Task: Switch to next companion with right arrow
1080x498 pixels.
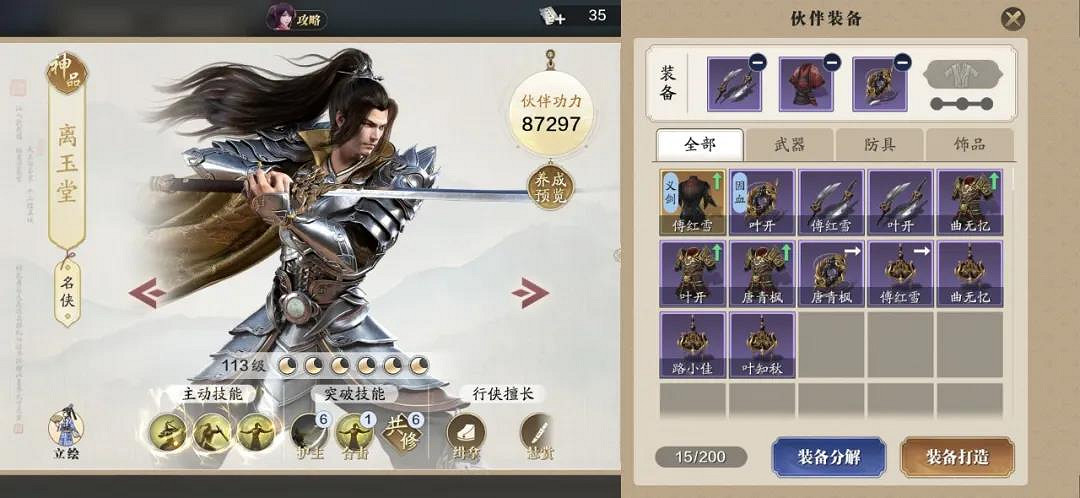Action: (x=530, y=293)
